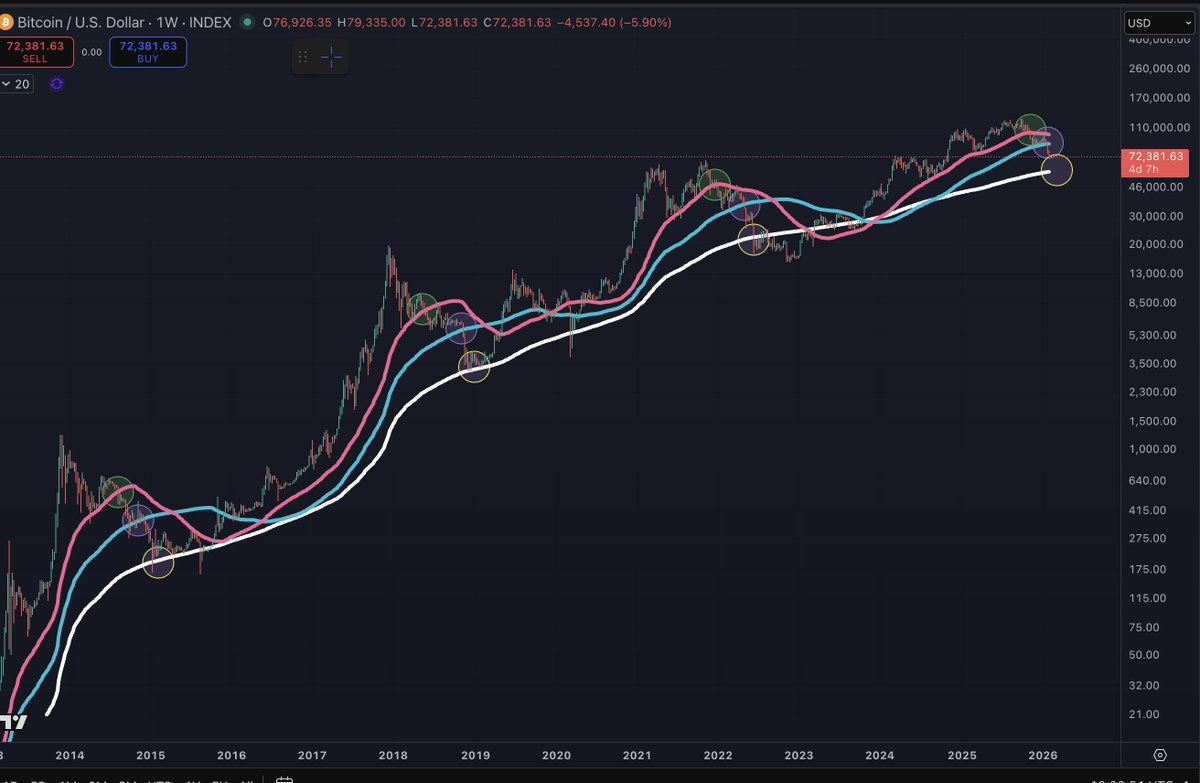Select the 1Y range tab
Viewport: 1200px width, 783px height.
[x=194, y=778]
